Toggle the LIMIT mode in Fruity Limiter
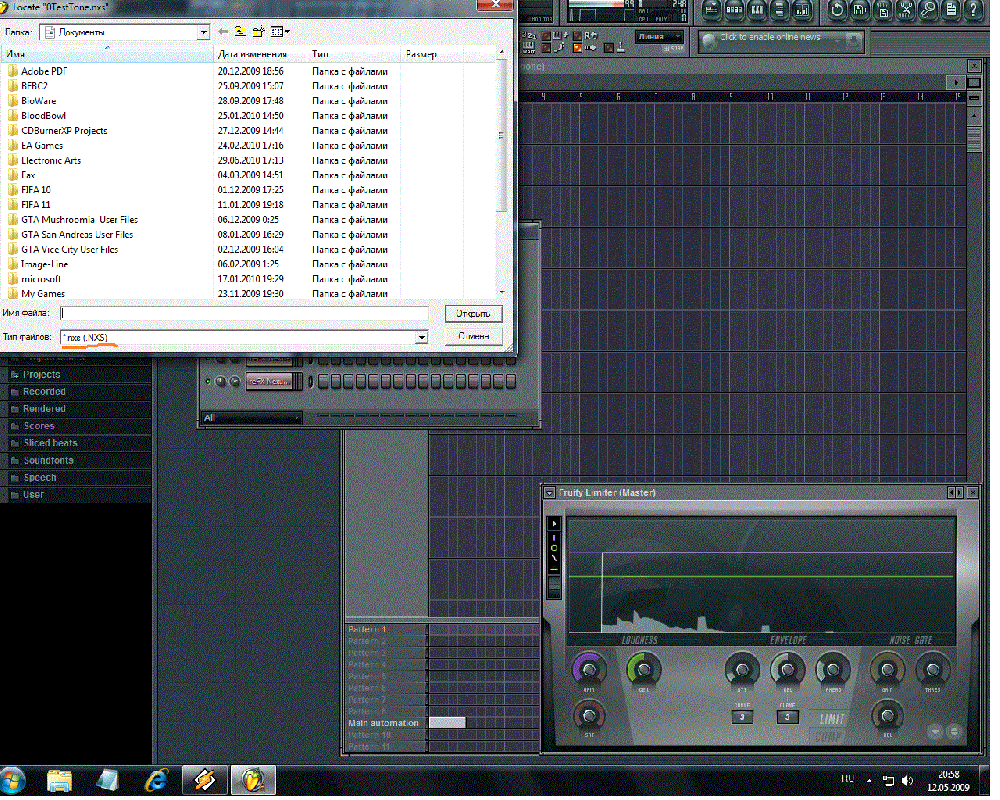1000x800 pixels. coord(832,720)
